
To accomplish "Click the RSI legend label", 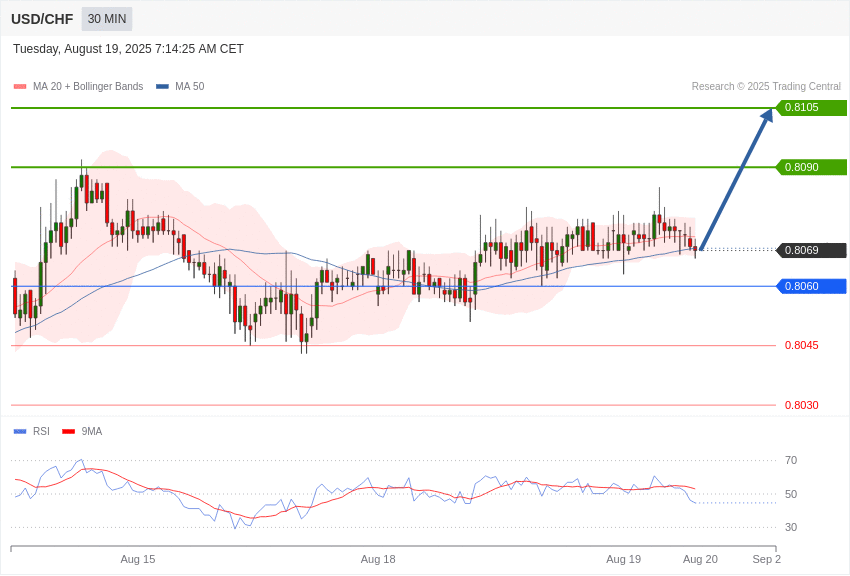I will 41,431.
